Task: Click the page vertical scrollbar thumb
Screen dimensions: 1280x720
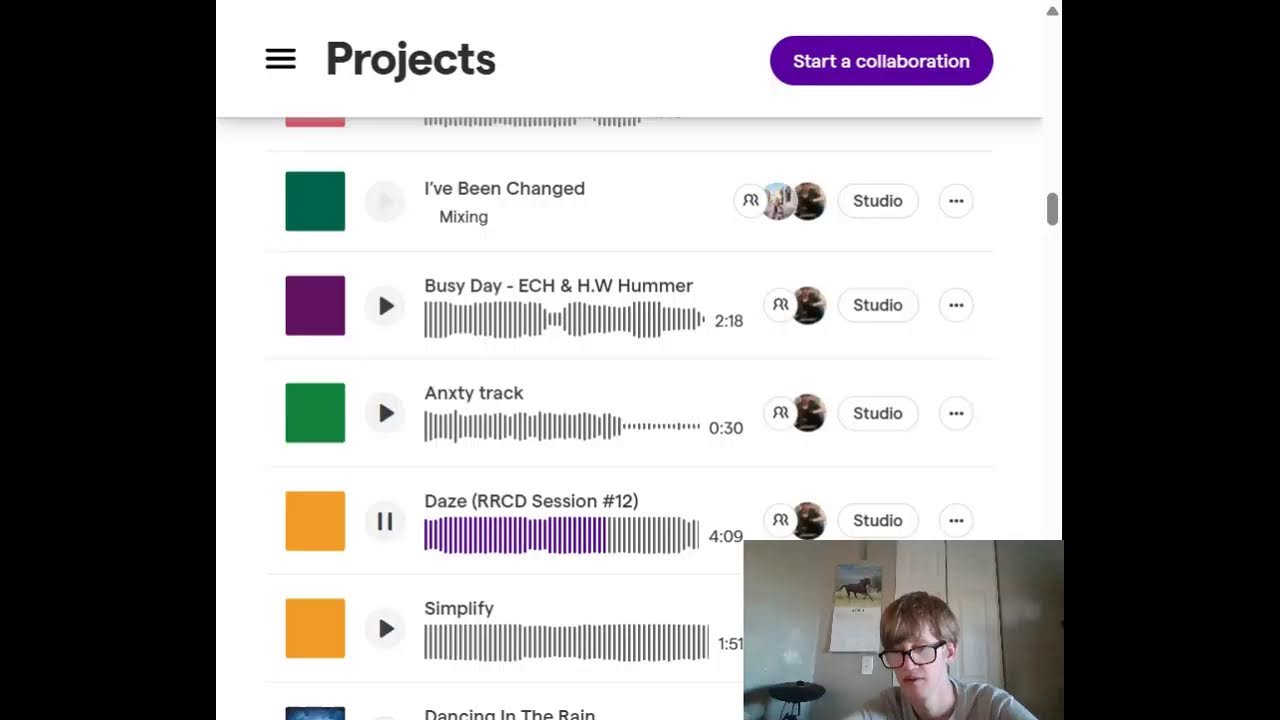Action: point(1052,210)
